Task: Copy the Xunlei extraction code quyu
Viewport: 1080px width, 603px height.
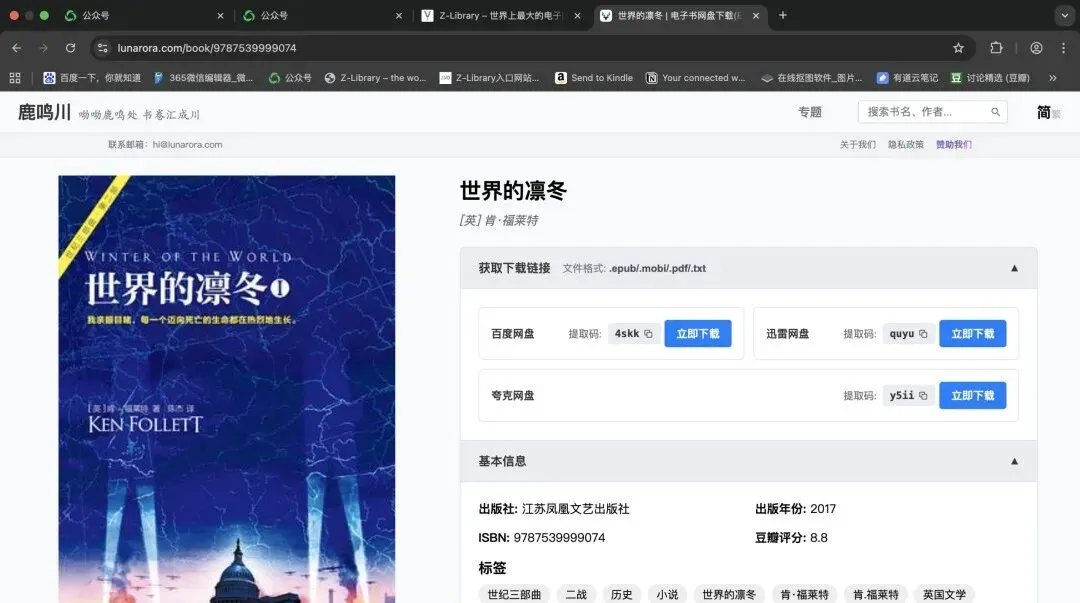Action: 923,334
